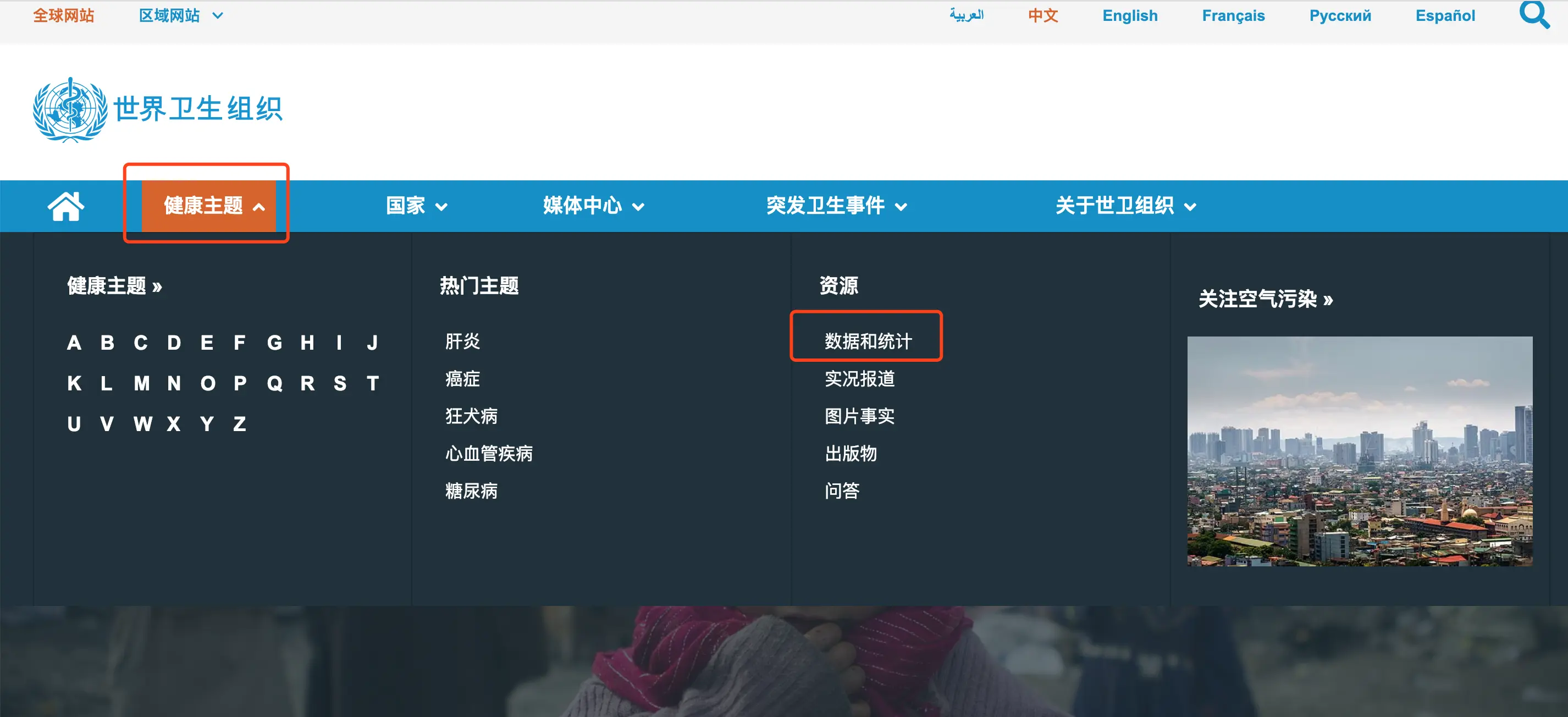Click the home icon in navigation bar

[x=66, y=206]
